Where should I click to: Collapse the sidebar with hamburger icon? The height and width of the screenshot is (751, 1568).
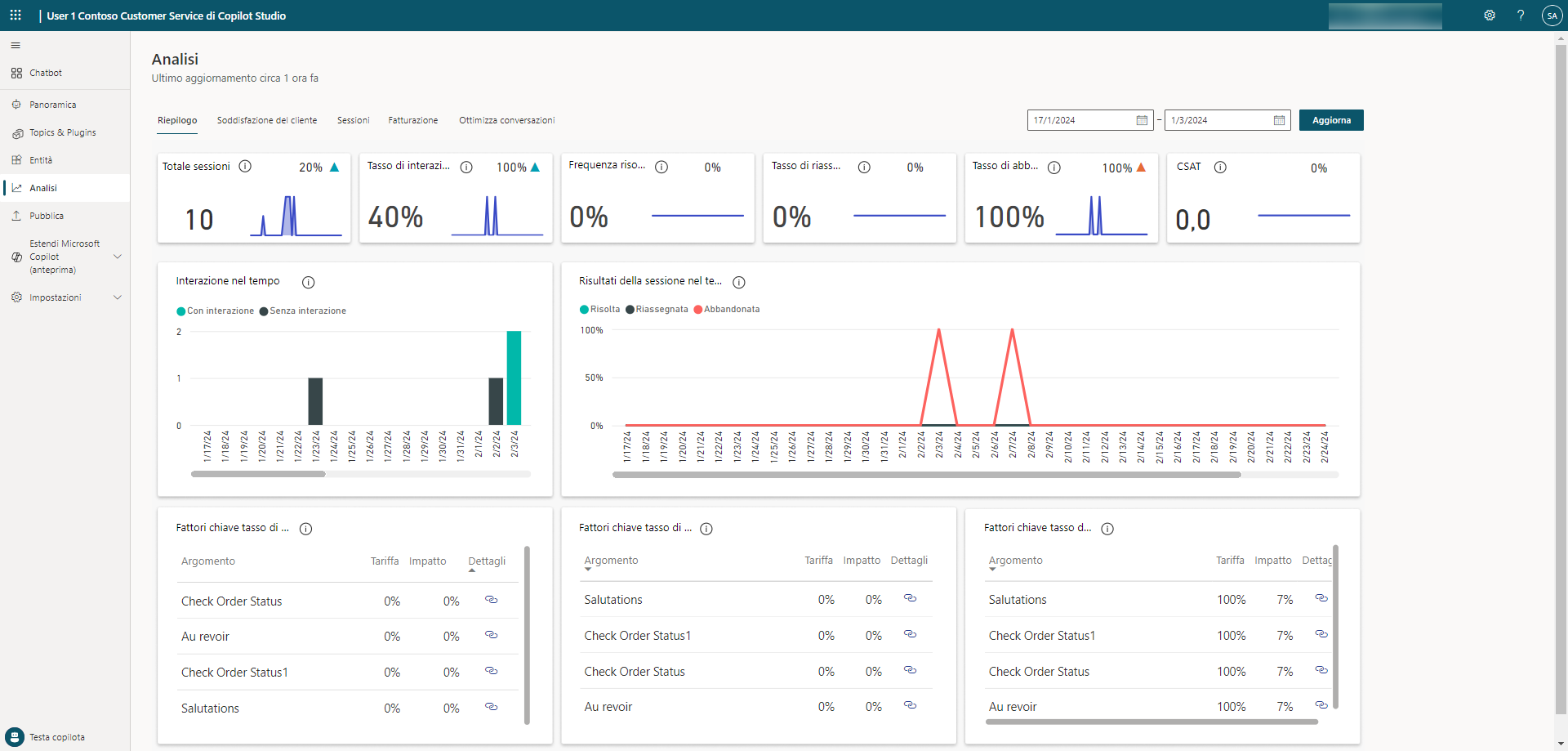click(x=16, y=46)
